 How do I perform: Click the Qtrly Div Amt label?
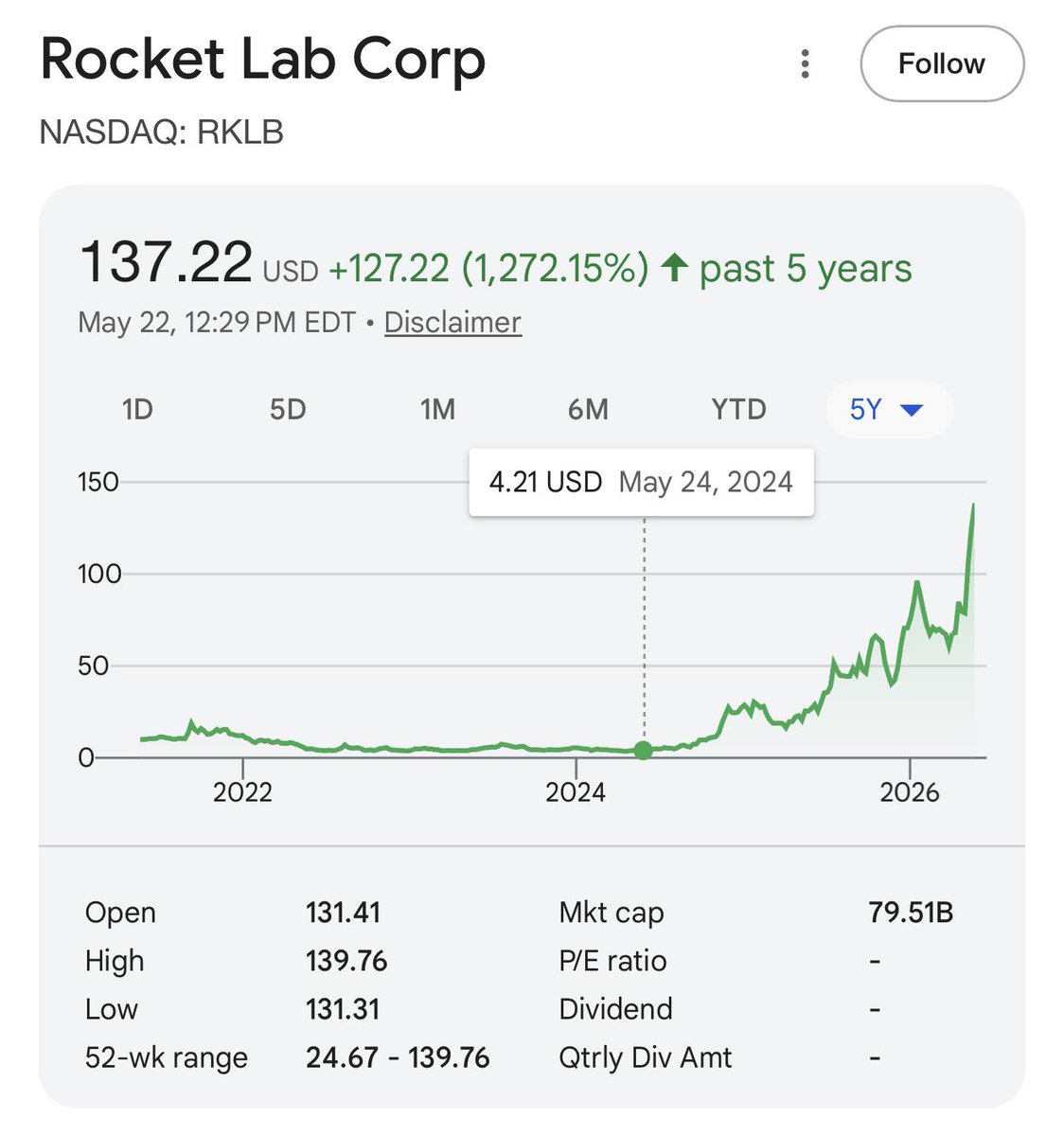click(646, 1057)
